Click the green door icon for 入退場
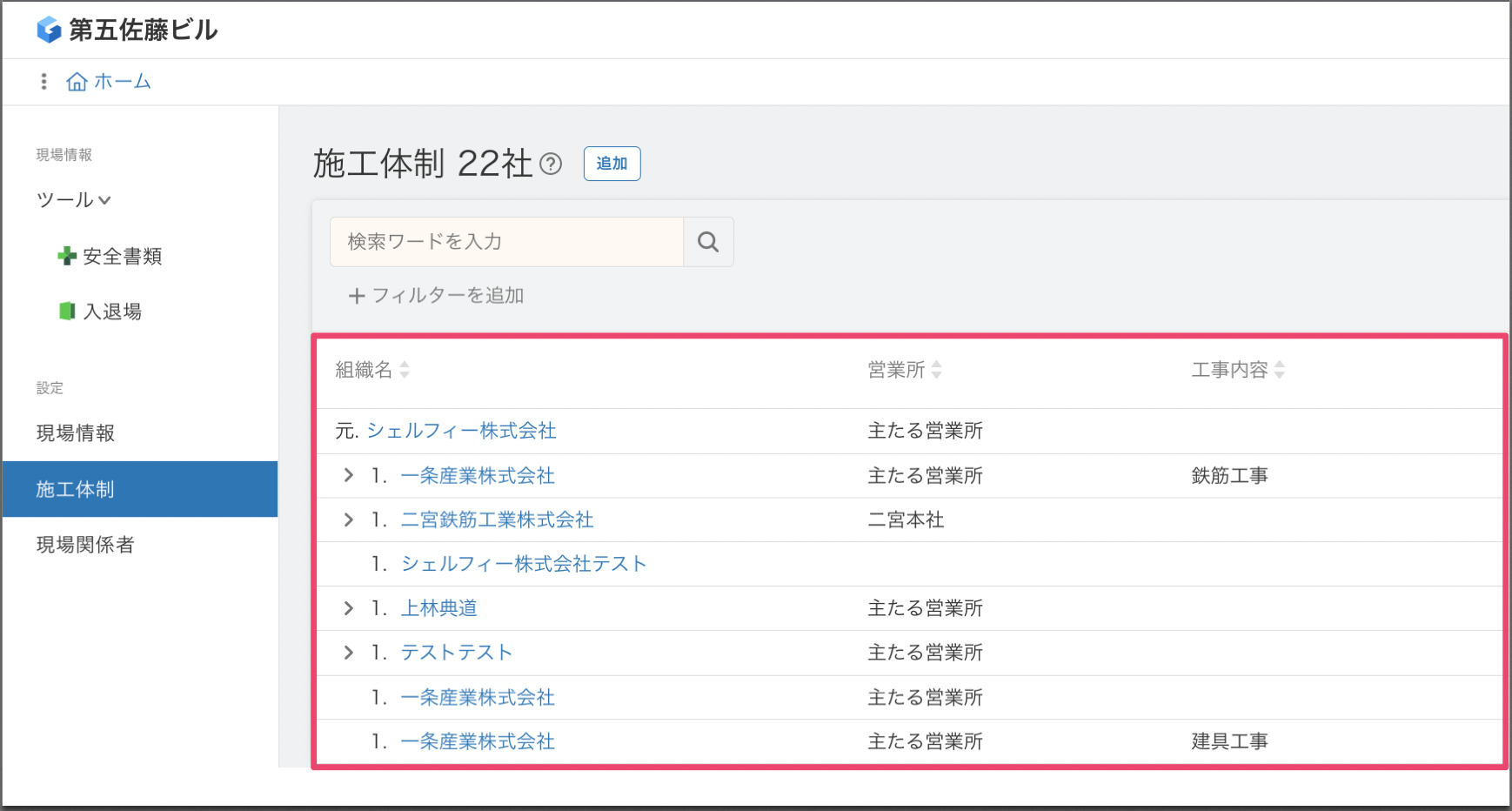Viewport: 1512px width, 811px height. tap(67, 312)
